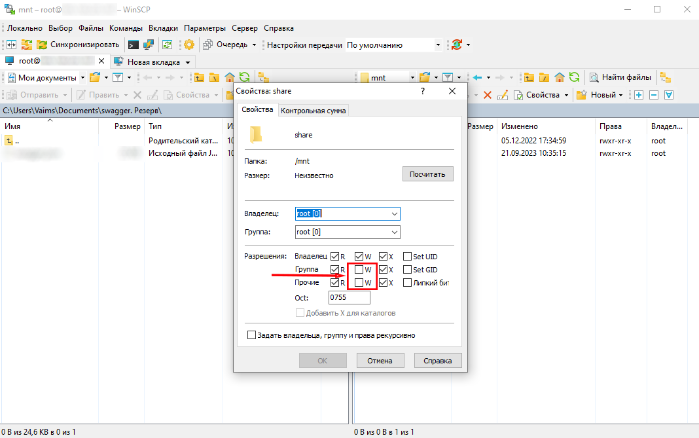
Task: Open the Владелец combo box
Action: 348,214
